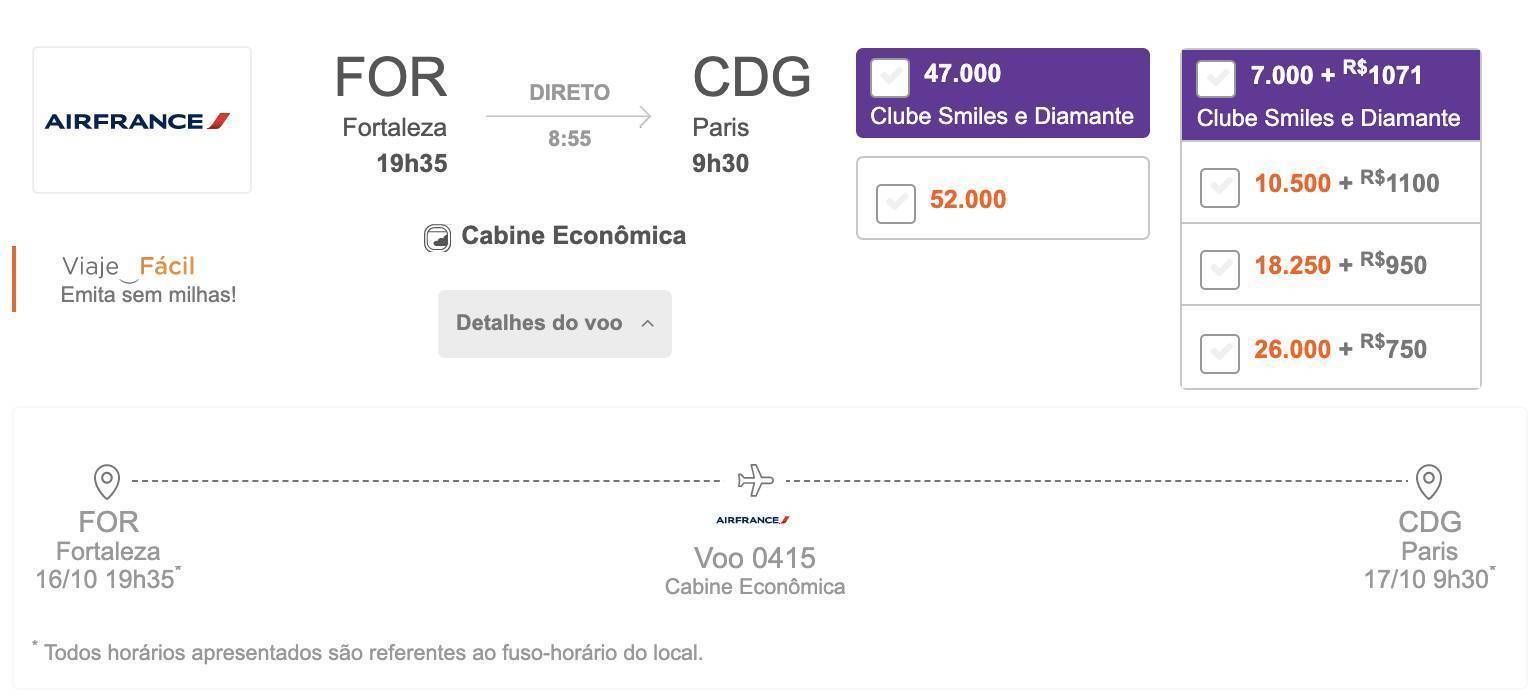1534x700 pixels.
Task: Click small Air France logo above Voo 0415
Action: 753,520
